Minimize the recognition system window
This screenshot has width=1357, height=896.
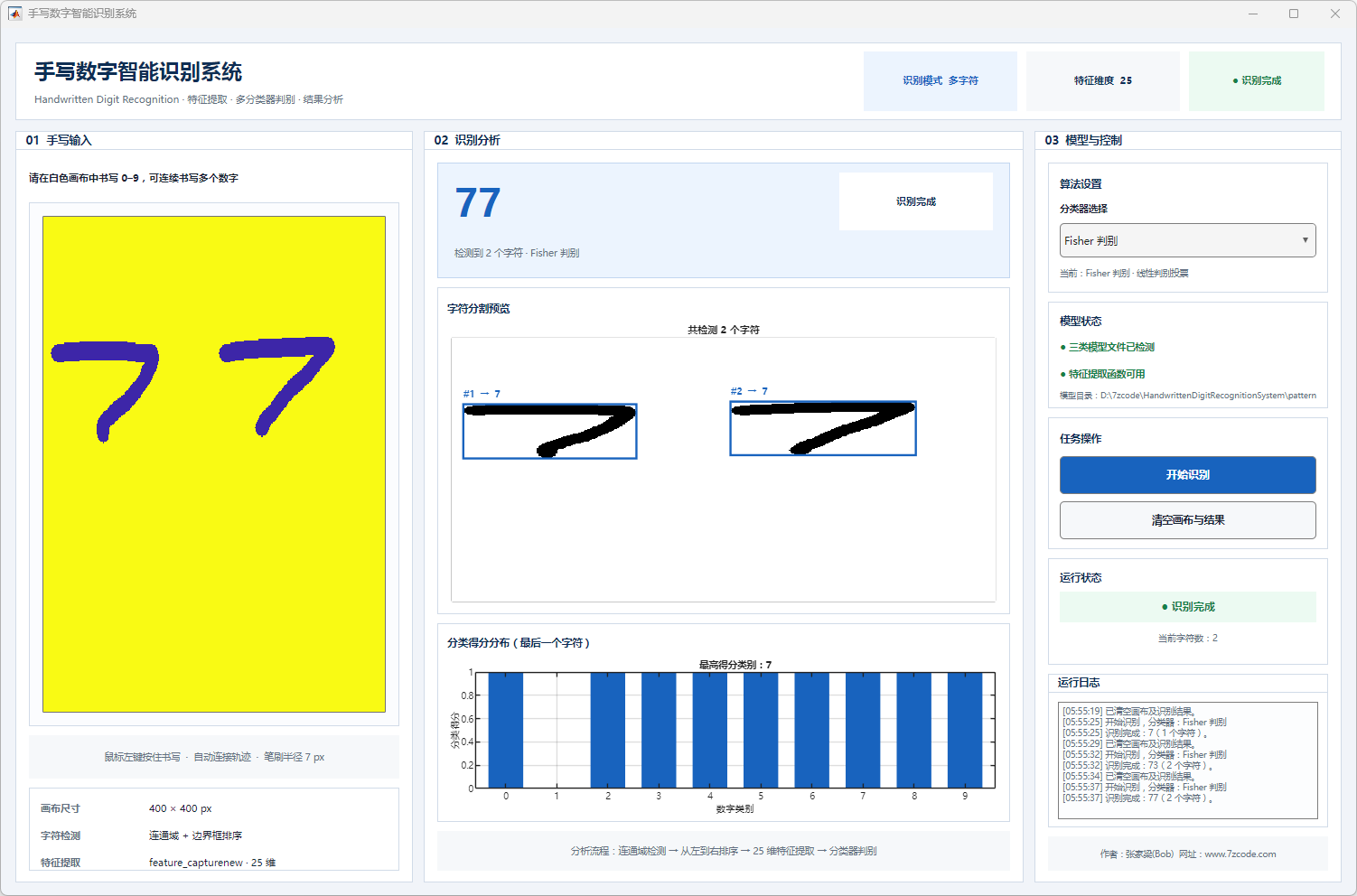[1253, 14]
